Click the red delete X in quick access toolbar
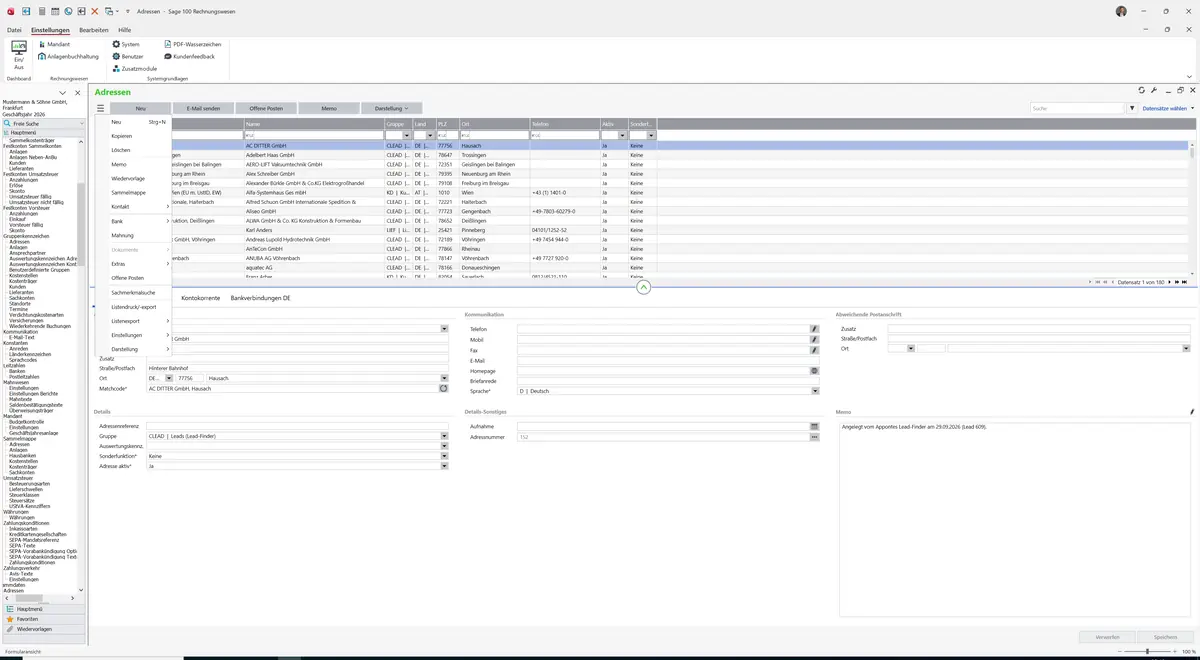 pos(94,11)
